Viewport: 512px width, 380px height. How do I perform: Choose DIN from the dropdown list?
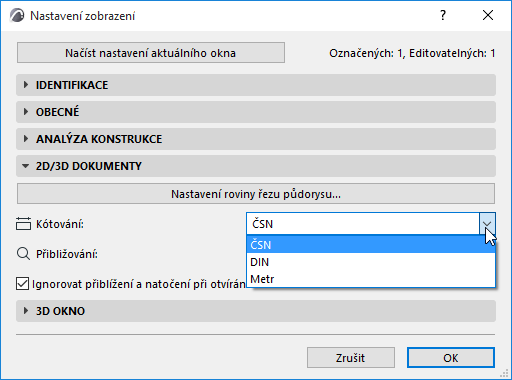(x=371, y=262)
